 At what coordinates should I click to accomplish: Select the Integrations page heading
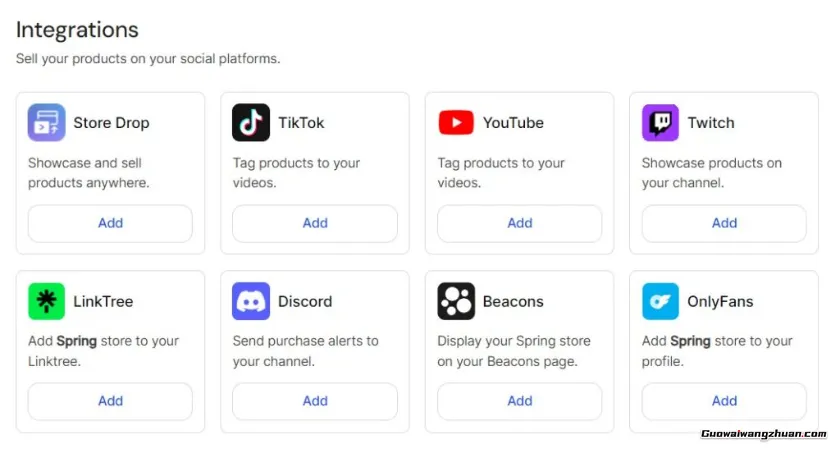(x=77, y=30)
